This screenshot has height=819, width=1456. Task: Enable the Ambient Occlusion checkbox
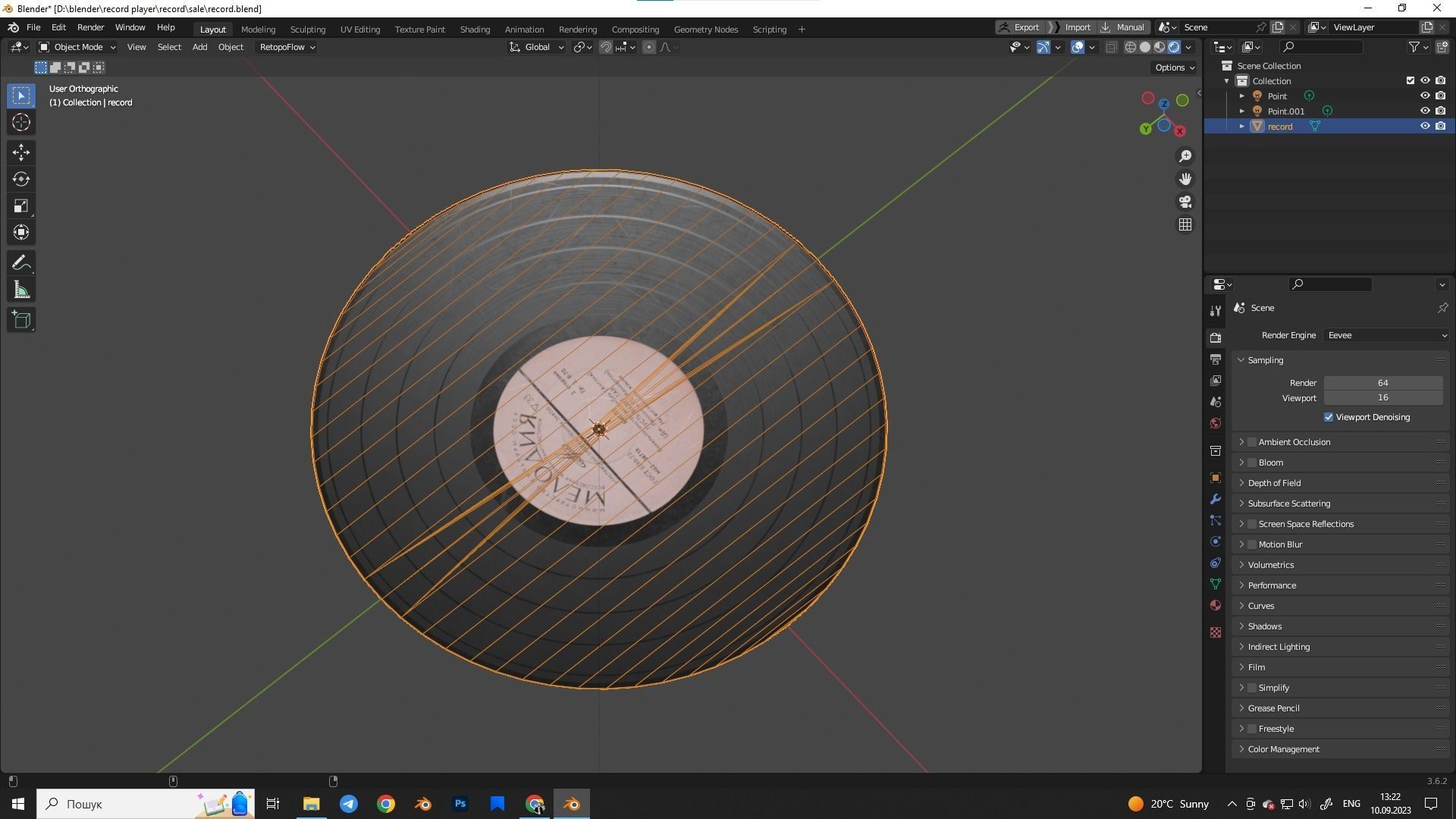point(1252,442)
